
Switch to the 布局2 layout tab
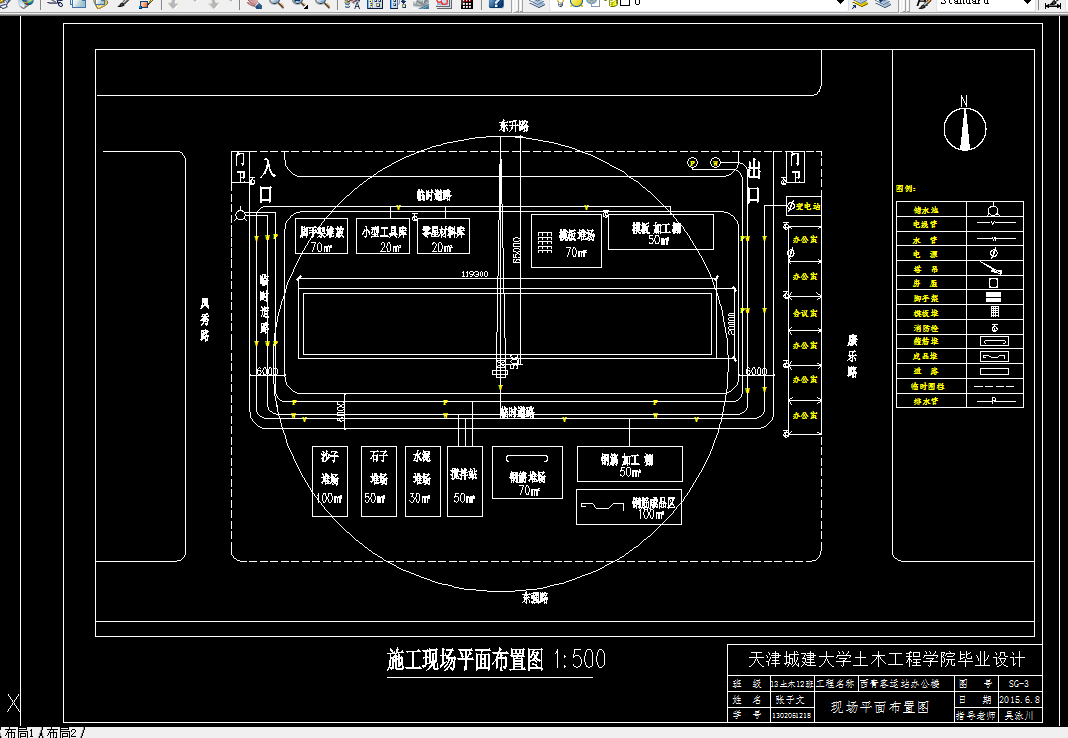click(61, 731)
